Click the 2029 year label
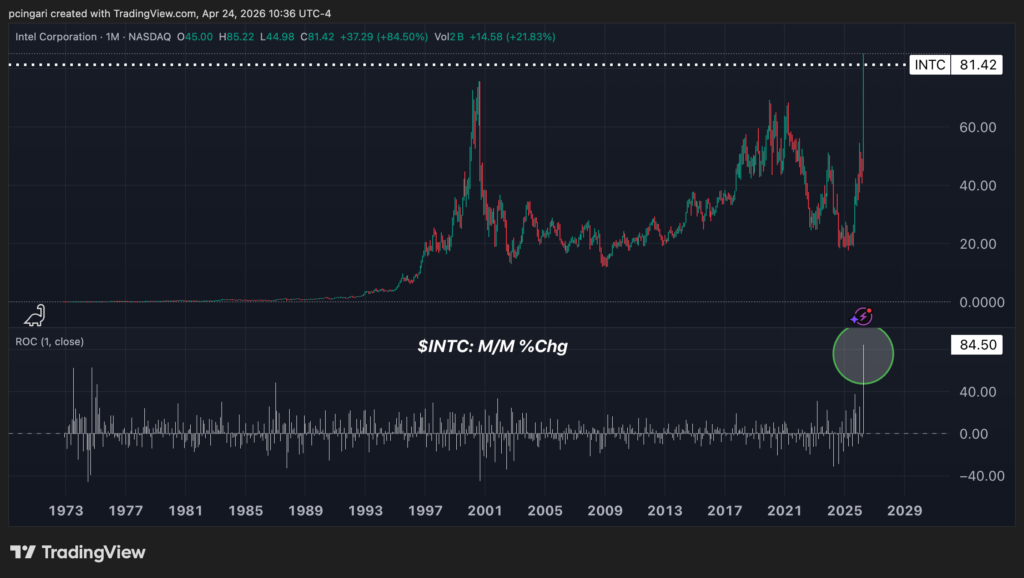Screen dimensions: 1024x578 pyautogui.click(x=904, y=511)
